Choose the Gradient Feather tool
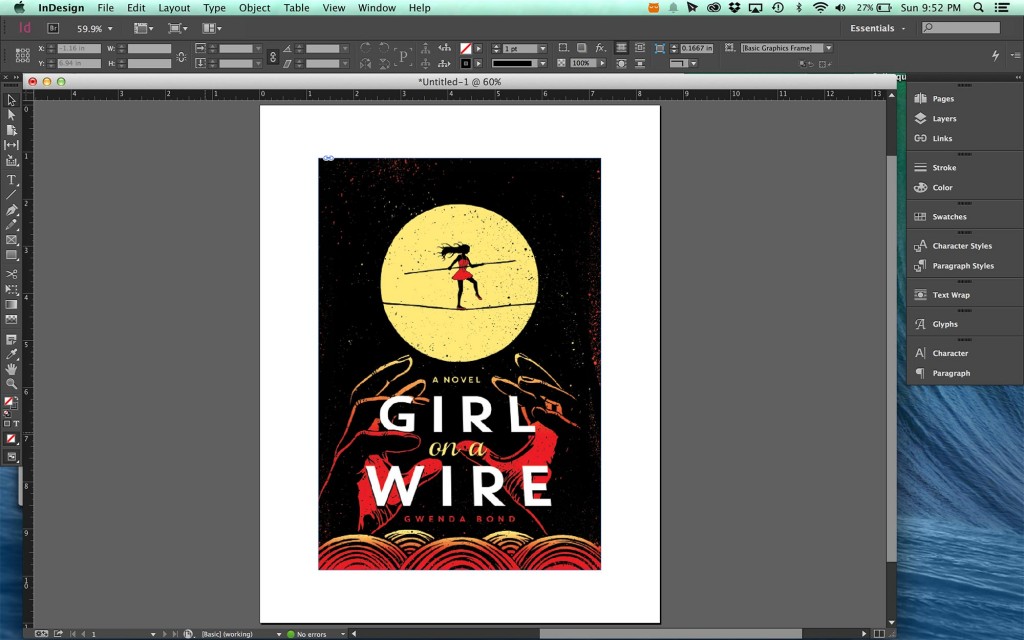1024x640 pixels. [11, 319]
